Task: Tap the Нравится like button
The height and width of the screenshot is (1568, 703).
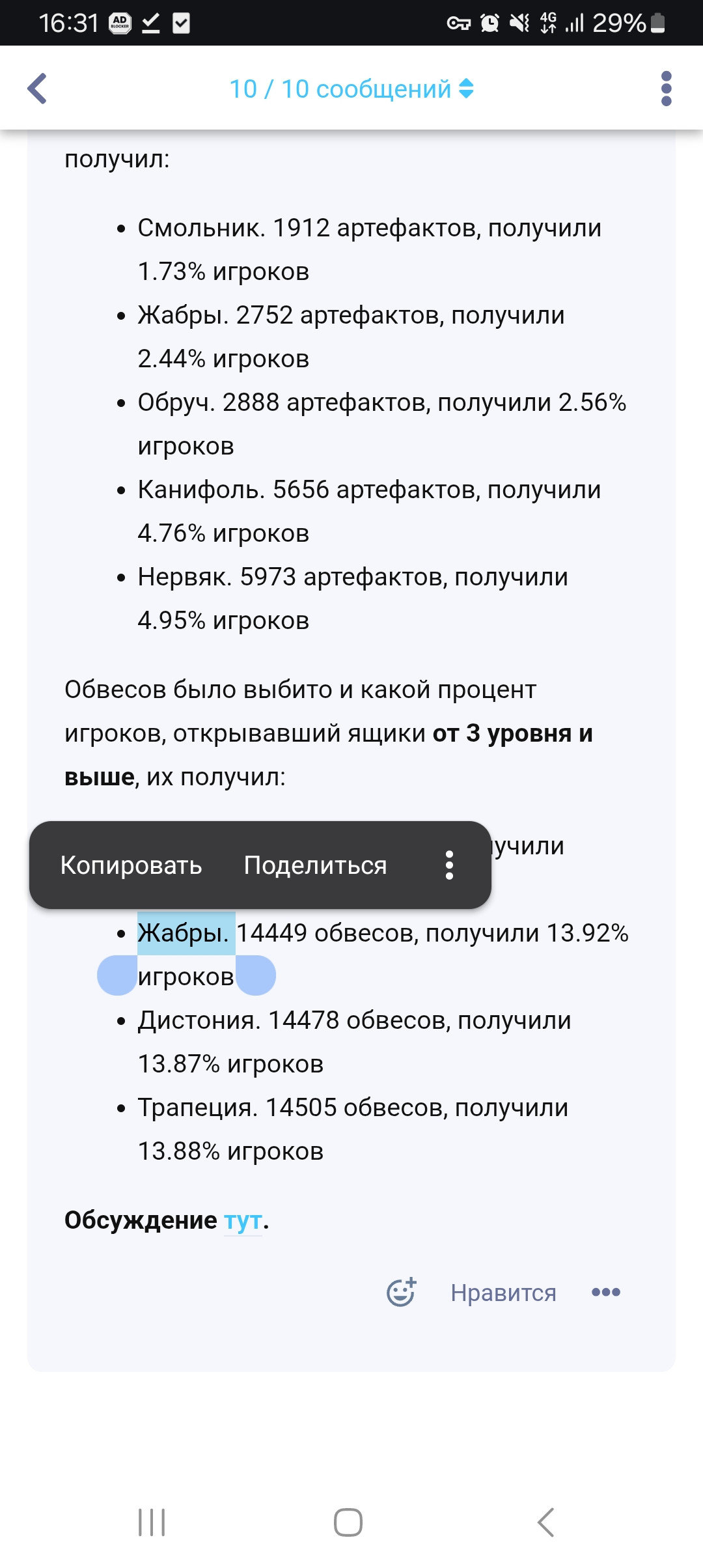Action: pyautogui.click(x=503, y=1293)
